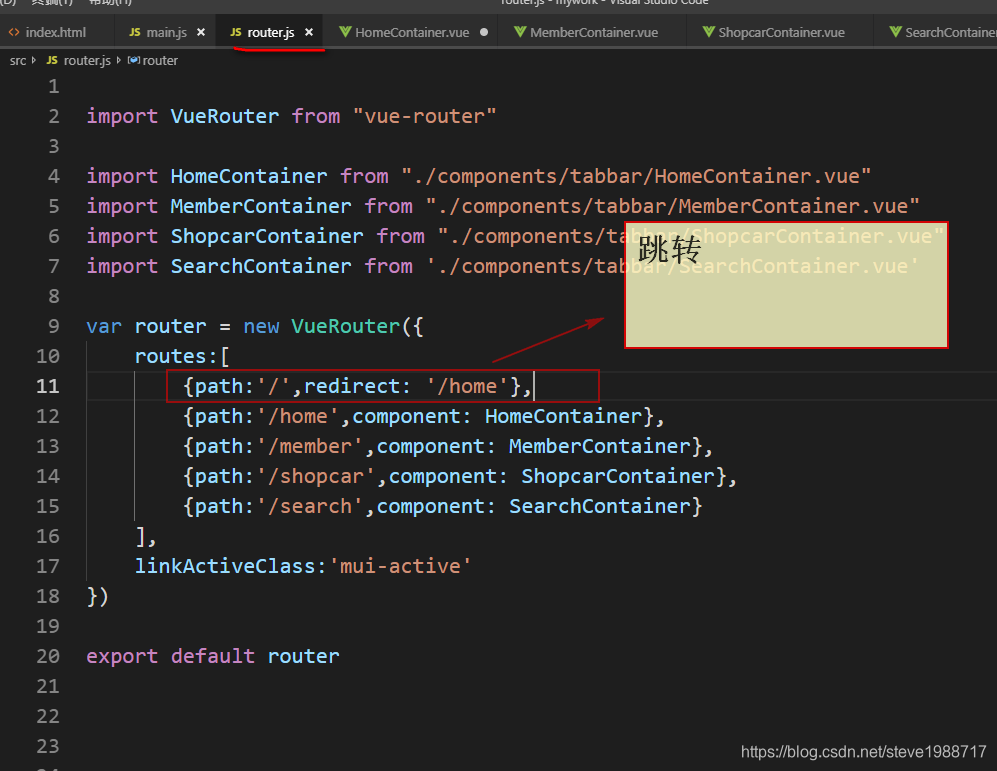
Task: Open the main.js editor tab
Action: (x=167, y=32)
